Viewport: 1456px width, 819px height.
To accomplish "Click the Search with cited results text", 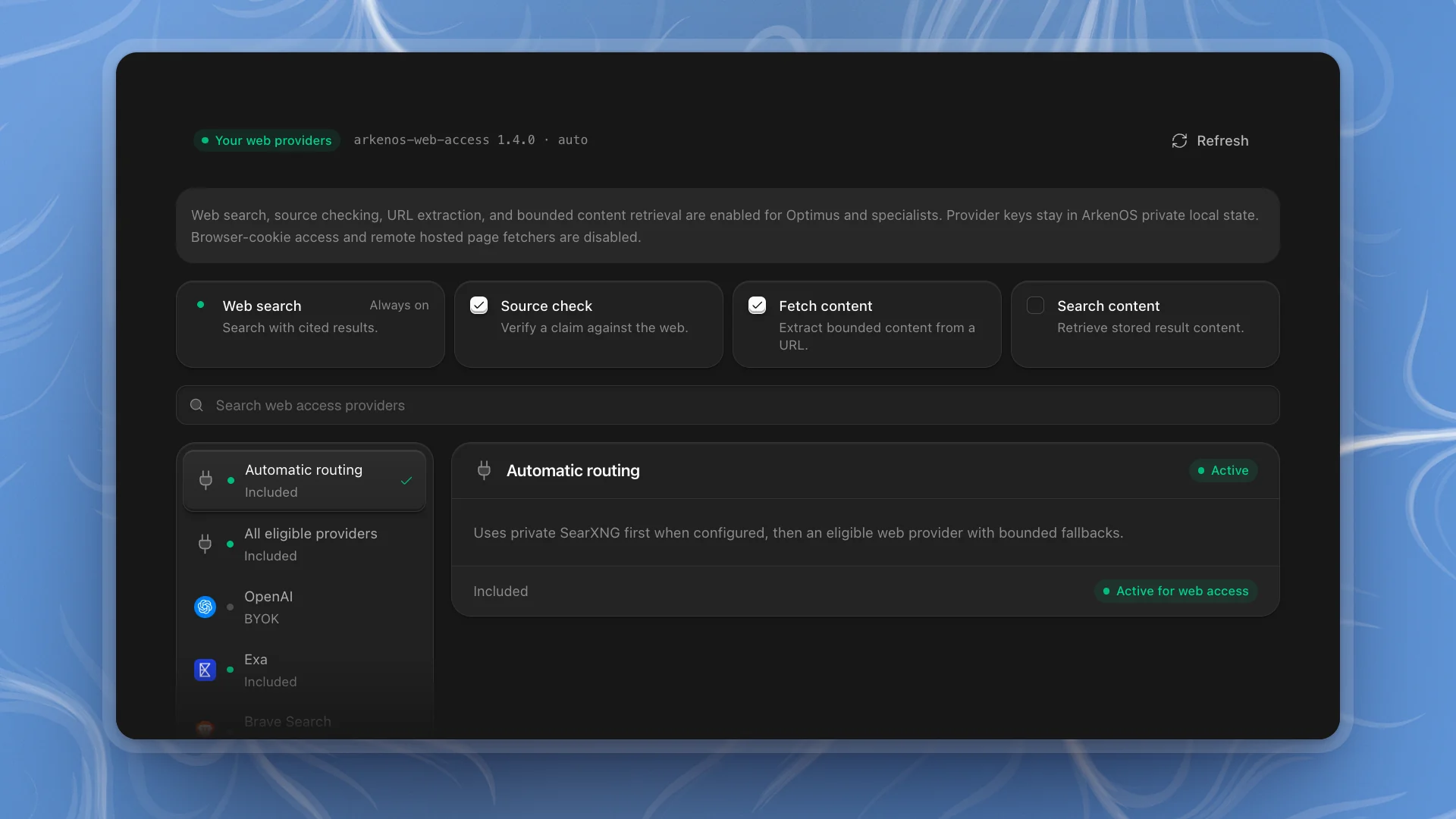I will pos(300,328).
